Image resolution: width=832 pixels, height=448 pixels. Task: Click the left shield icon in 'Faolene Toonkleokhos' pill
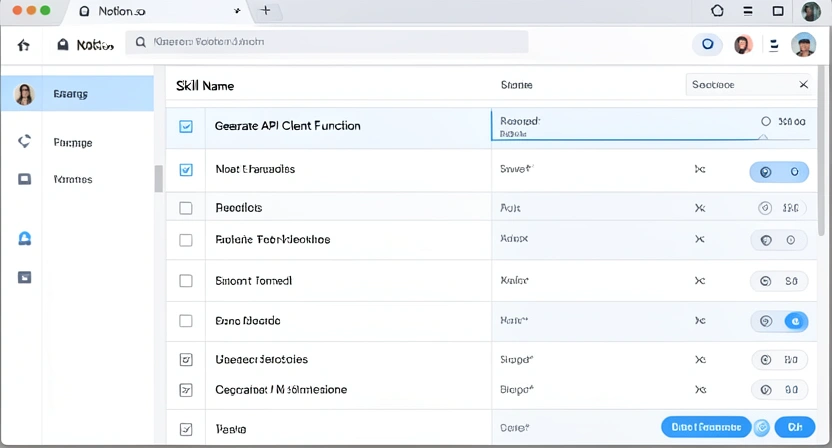[x=766, y=240]
